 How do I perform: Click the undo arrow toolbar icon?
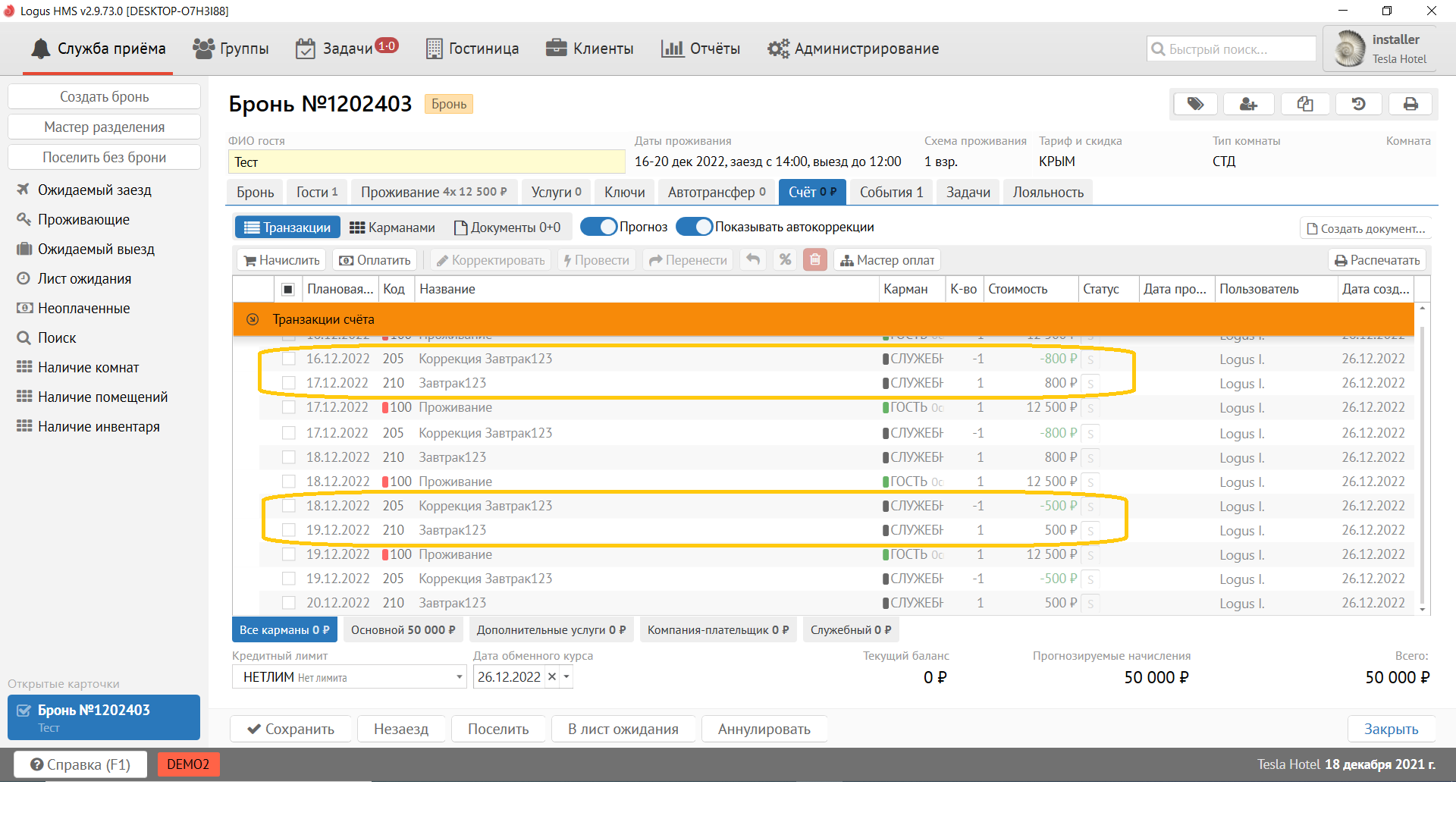point(753,260)
